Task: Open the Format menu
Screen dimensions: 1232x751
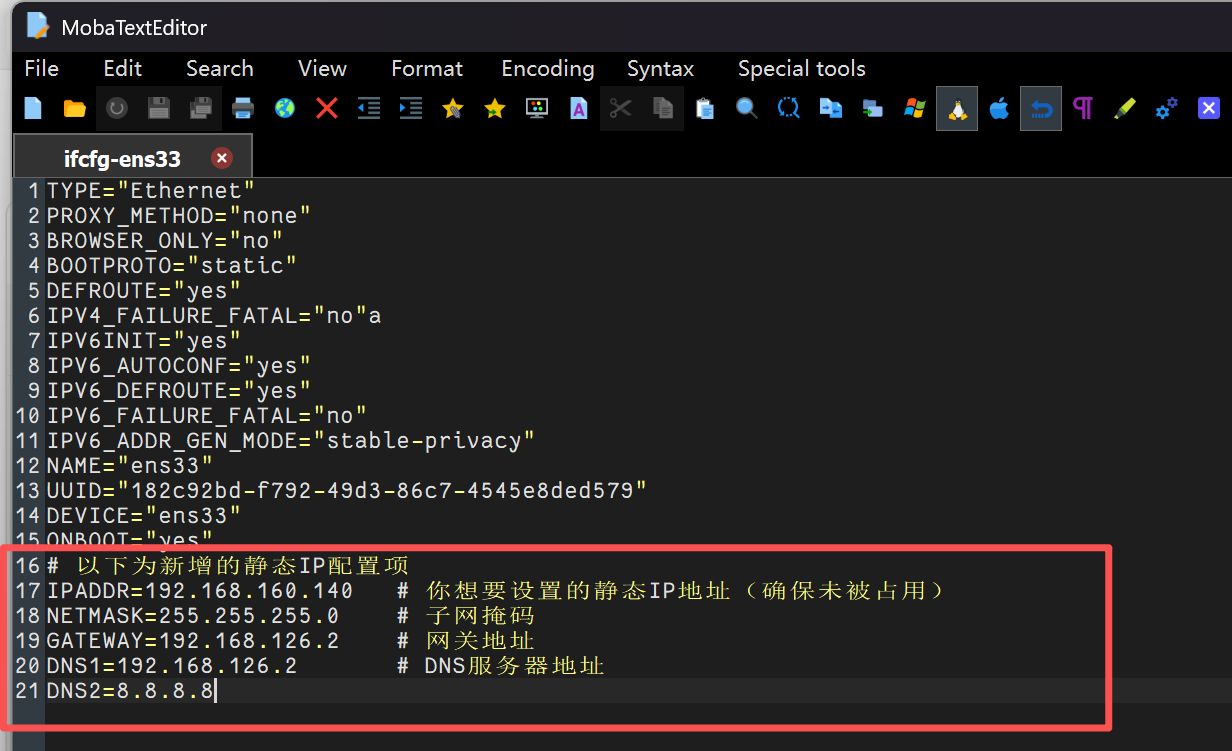Action: [x=427, y=69]
